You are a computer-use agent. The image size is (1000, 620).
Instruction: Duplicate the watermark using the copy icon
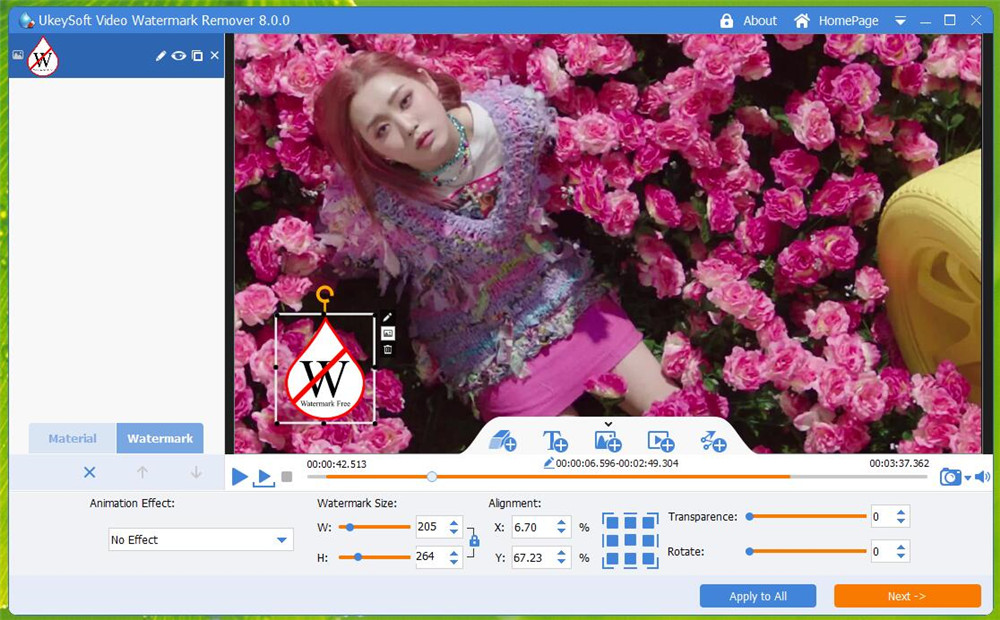click(197, 56)
